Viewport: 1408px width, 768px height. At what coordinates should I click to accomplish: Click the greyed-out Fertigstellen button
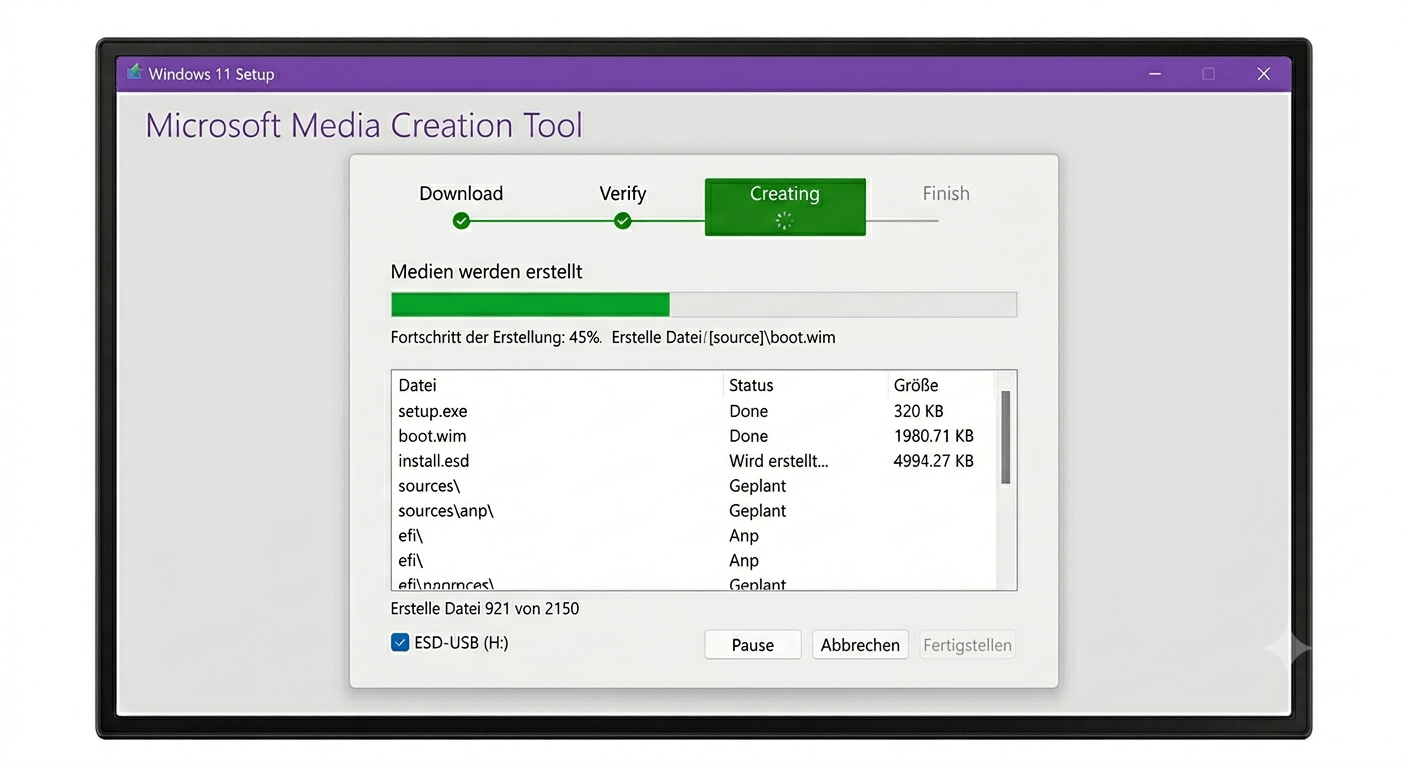[967, 645]
